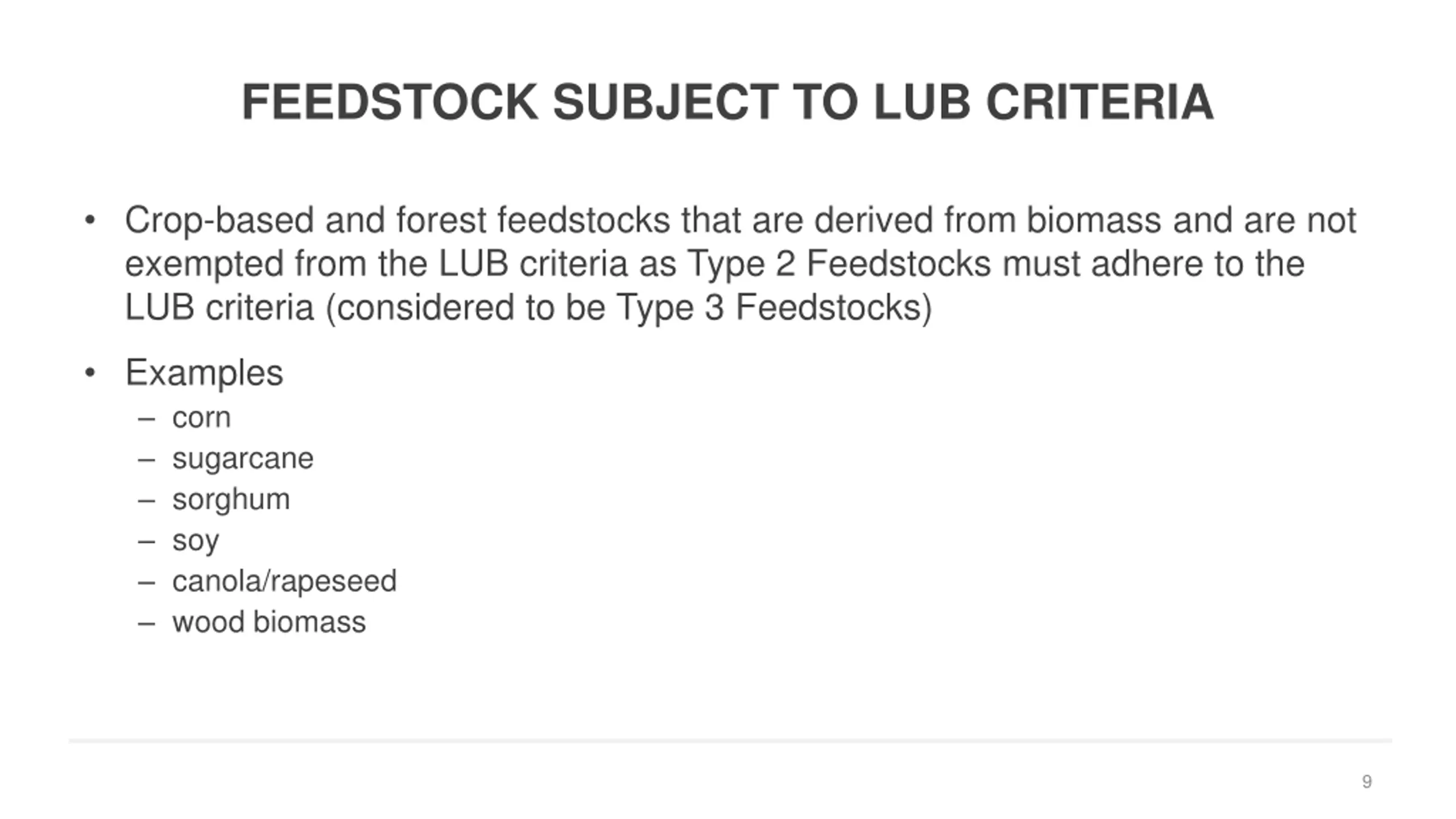Click the dash before wood biomass
The height and width of the screenshot is (819, 1456).
click(x=146, y=624)
